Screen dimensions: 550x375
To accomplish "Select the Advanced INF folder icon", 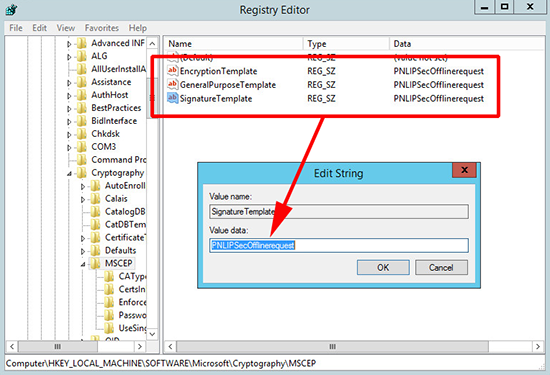I will [x=82, y=43].
